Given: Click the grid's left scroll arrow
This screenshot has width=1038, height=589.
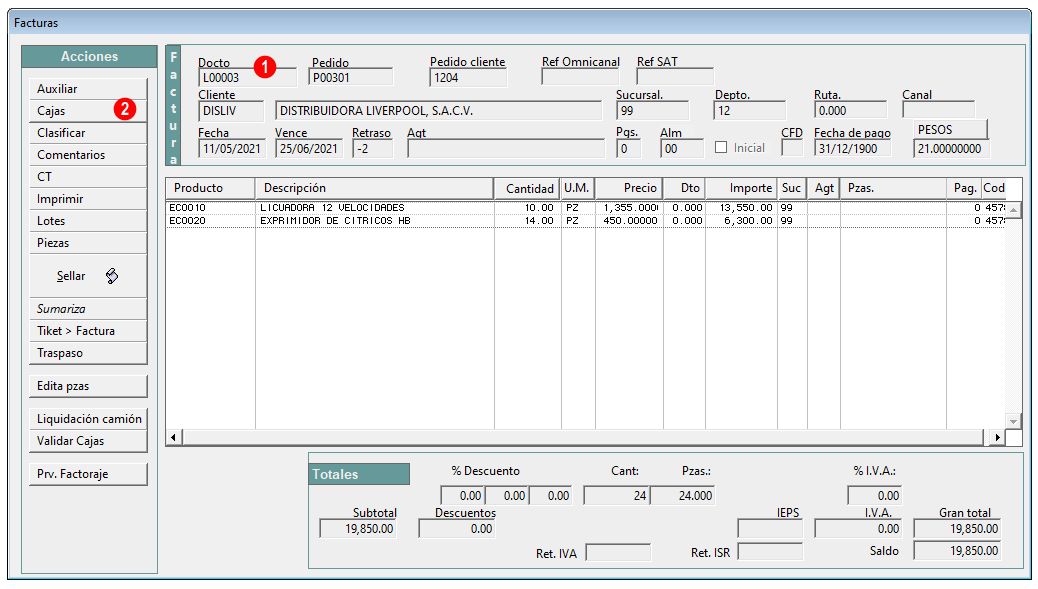Looking at the screenshot, I should point(174,437).
